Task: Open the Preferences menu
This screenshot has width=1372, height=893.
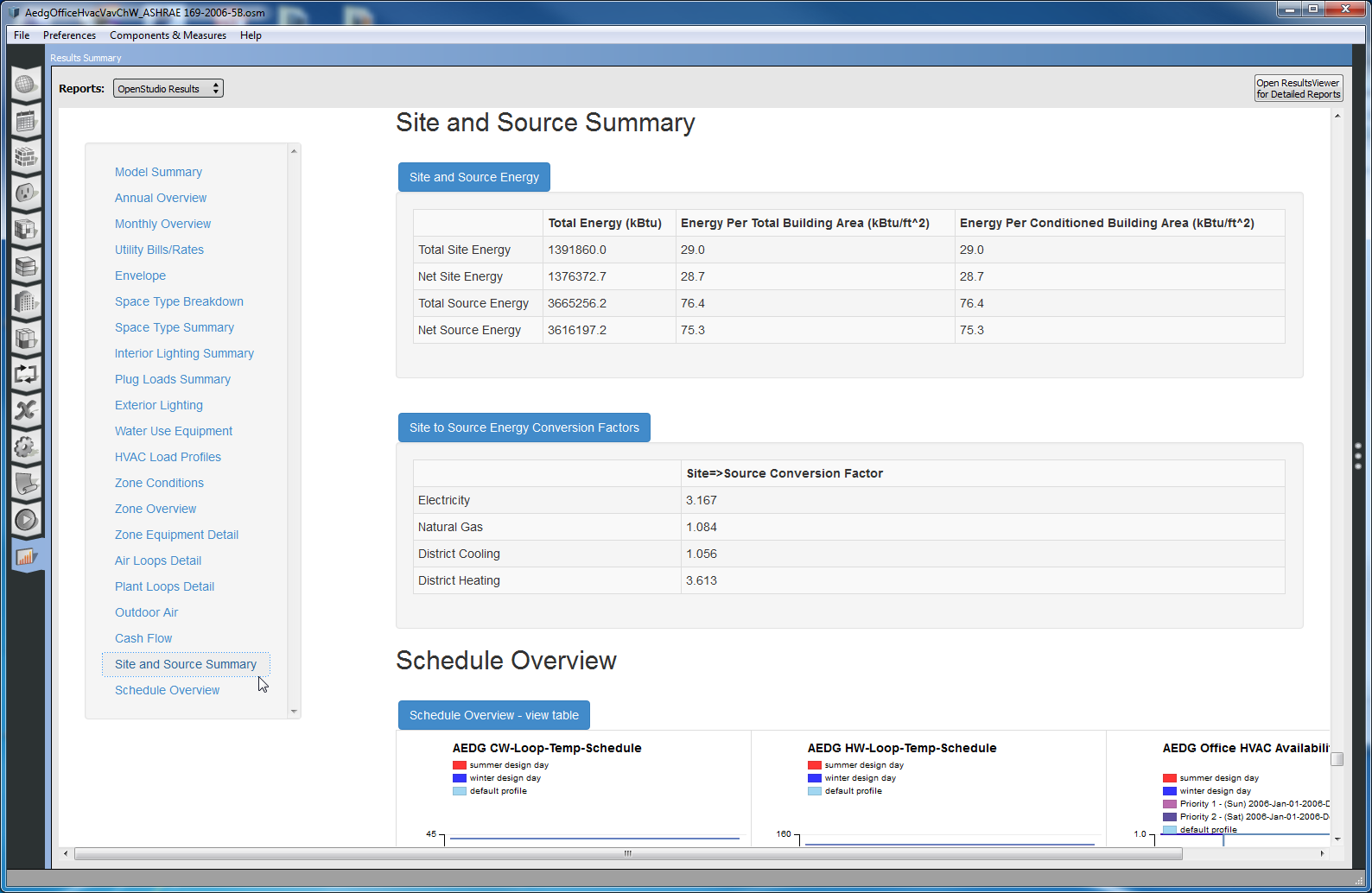Action: pos(69,35)
